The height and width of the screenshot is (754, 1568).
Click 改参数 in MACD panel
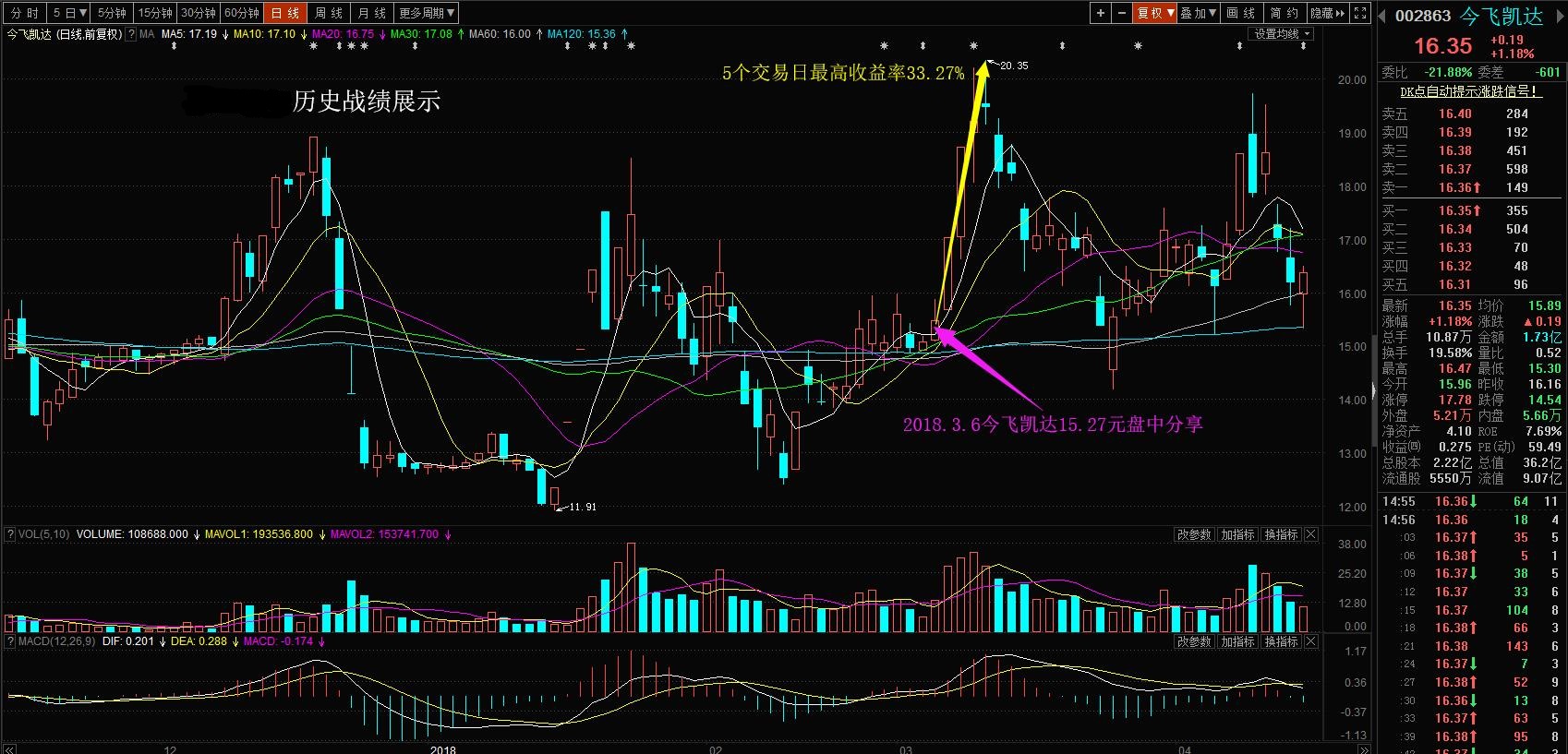point(1194,641)
